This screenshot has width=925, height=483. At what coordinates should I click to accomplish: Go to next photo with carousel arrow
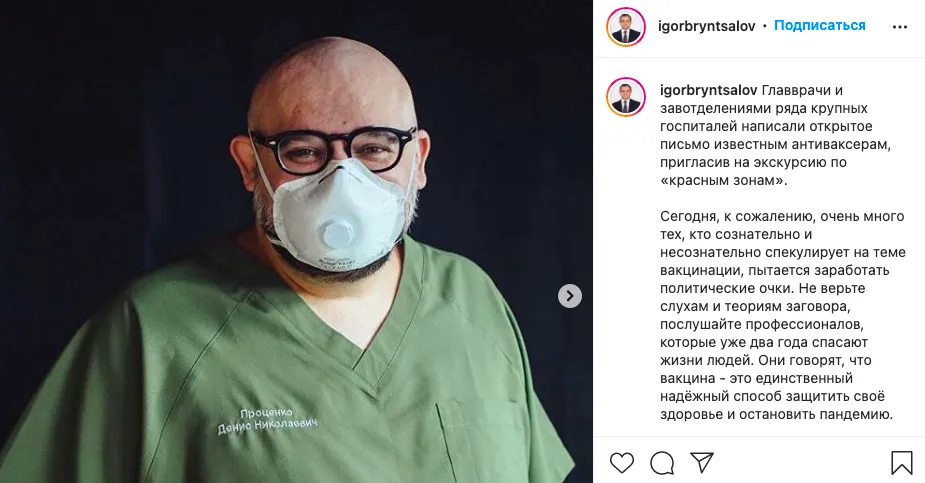(x=570, y=296)
